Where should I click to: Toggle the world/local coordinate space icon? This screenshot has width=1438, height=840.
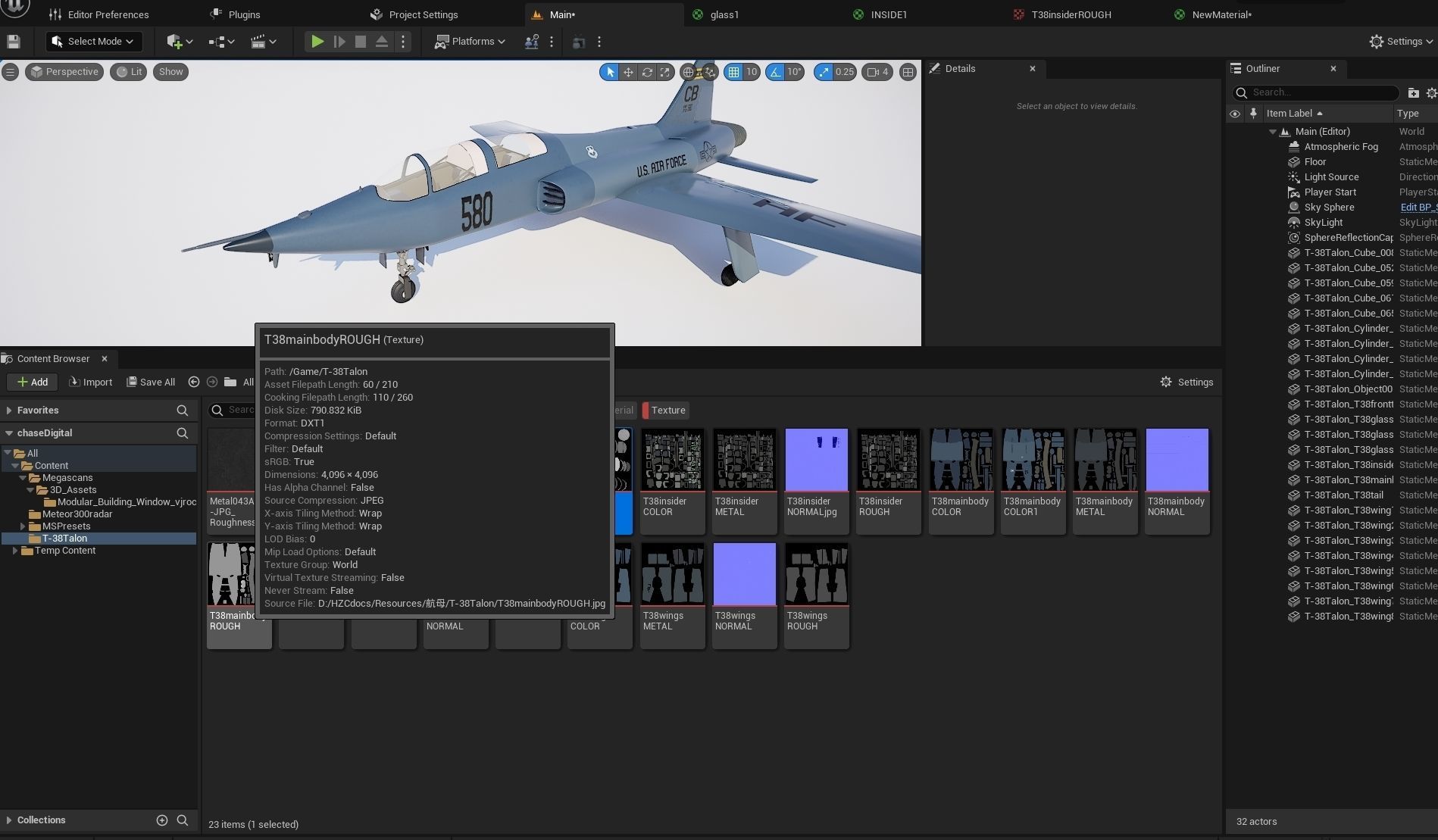(688, 72)
